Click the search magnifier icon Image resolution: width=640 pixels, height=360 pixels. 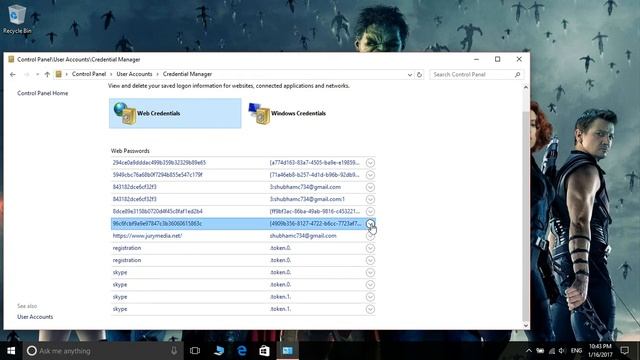pos(517,75)
